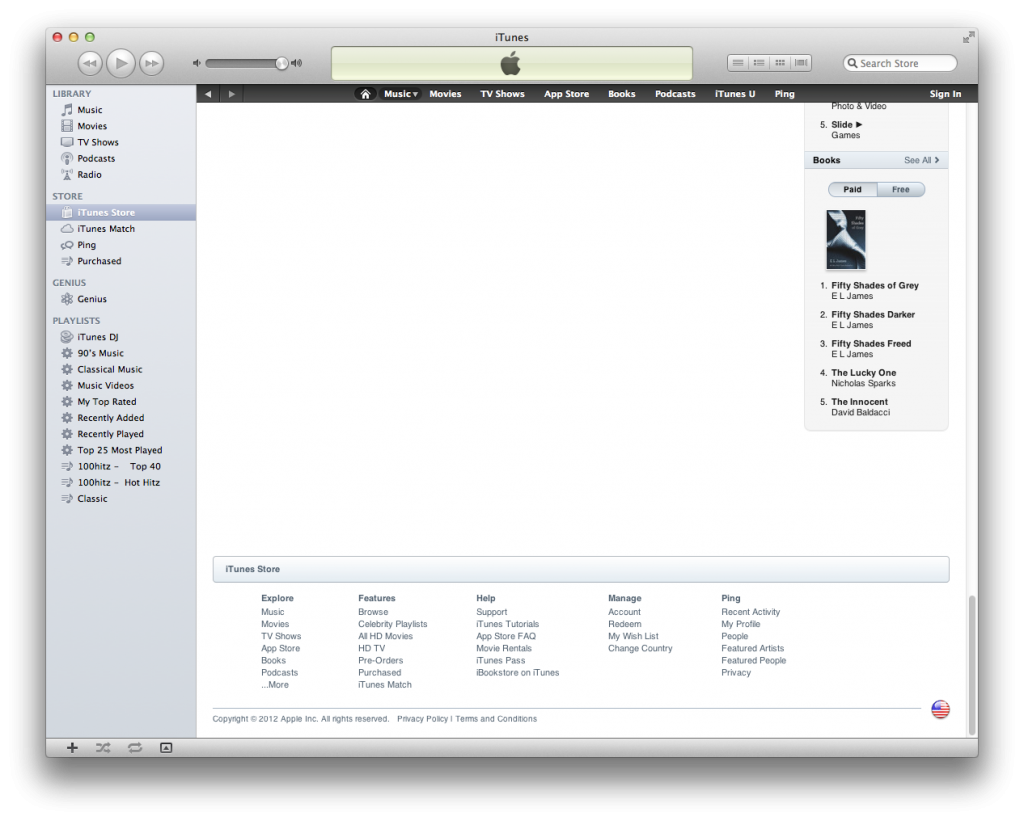The image size is (1024, 821).
Task: Open 90's Music smart playlist
Action: [121, 353]
